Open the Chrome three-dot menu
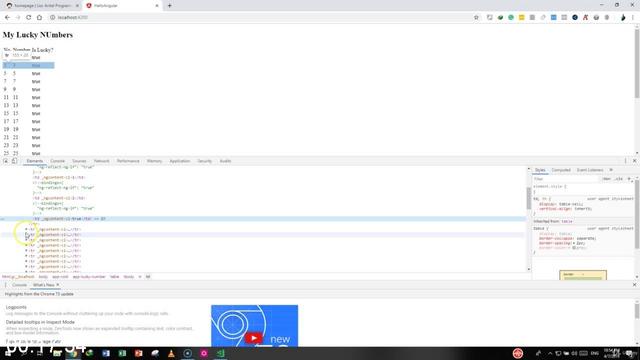Screen dimensions: 640x360 633,18
